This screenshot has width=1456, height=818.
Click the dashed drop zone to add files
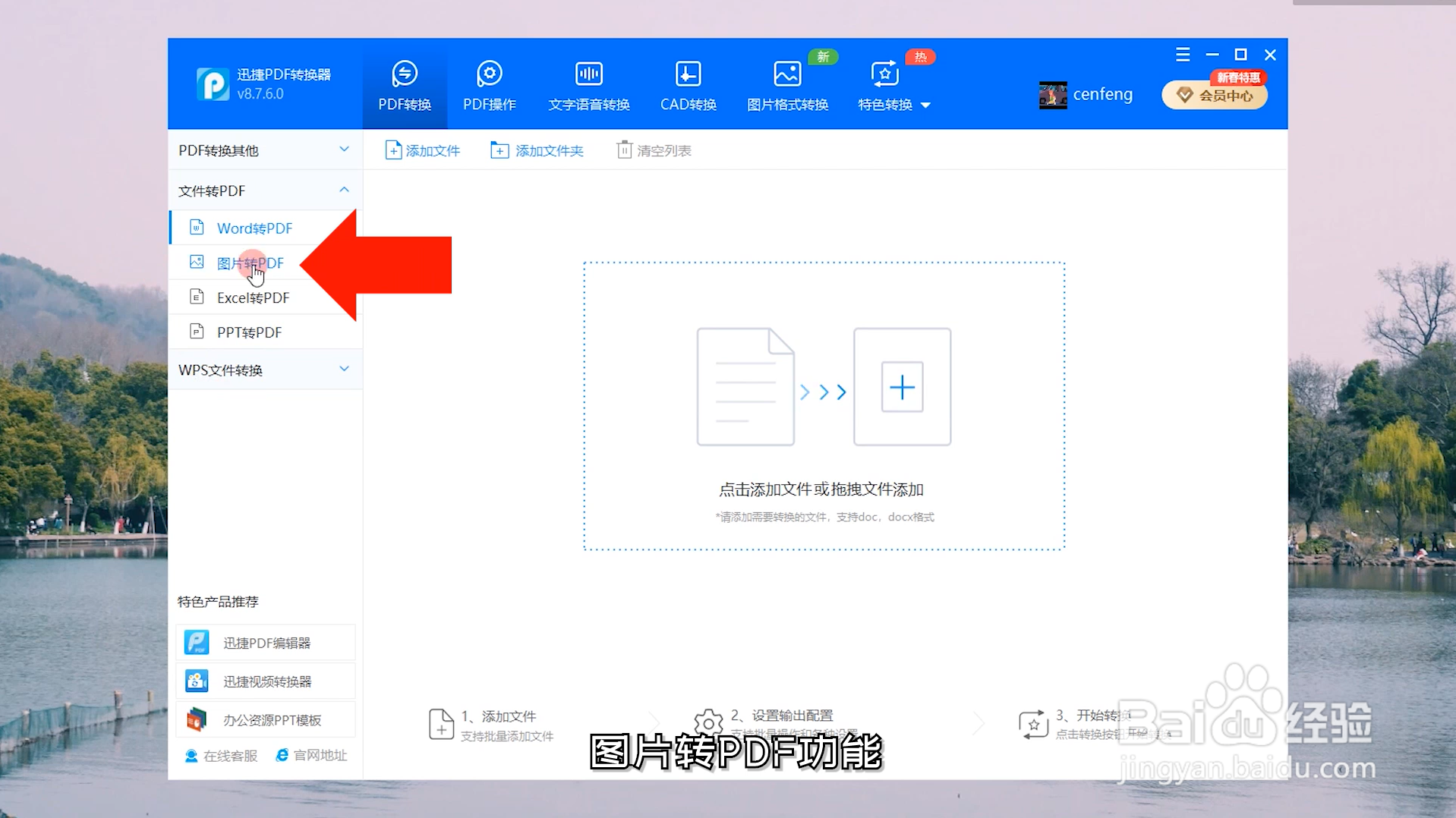(x=824, y=407)
